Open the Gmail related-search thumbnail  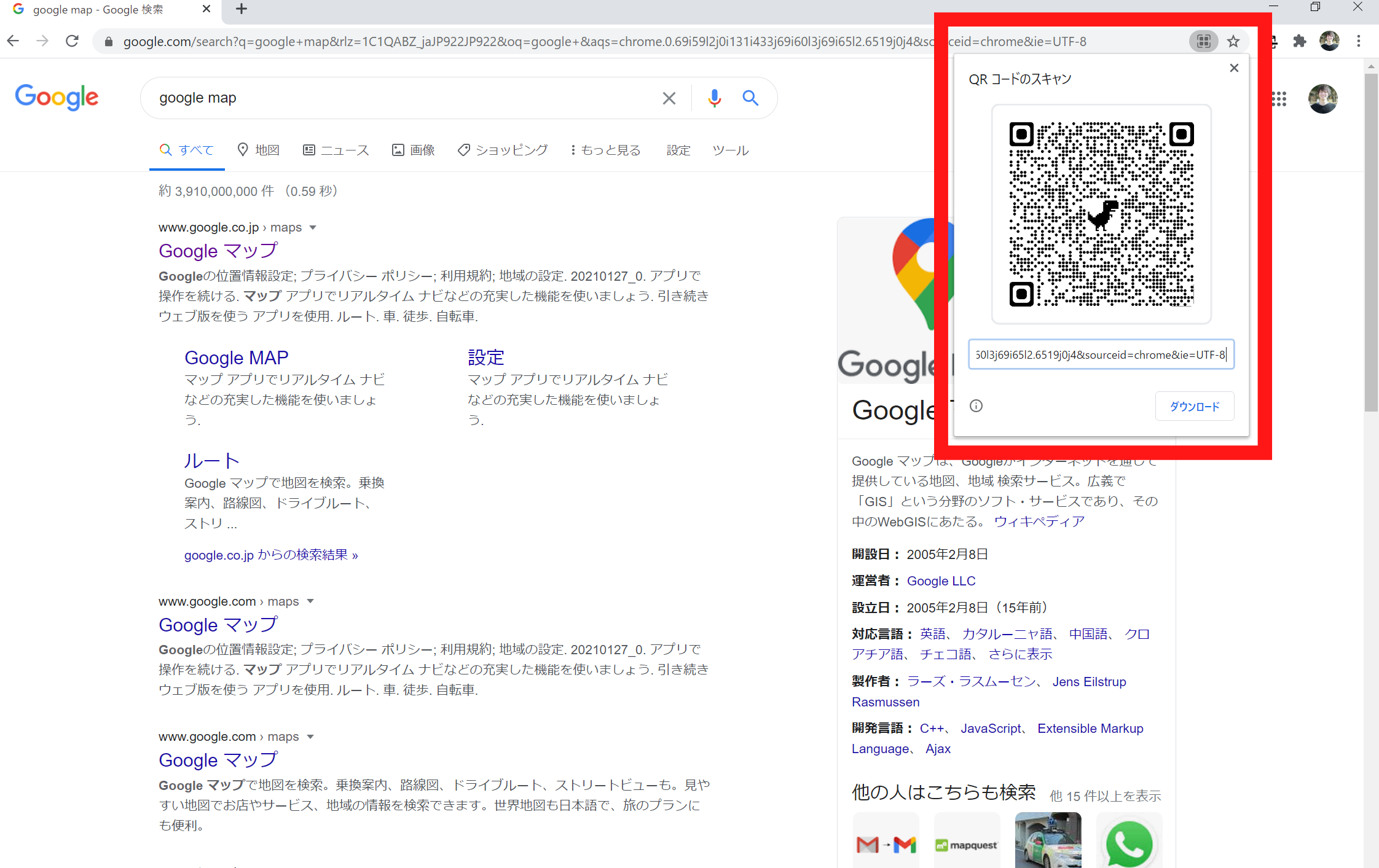[886, 840]
